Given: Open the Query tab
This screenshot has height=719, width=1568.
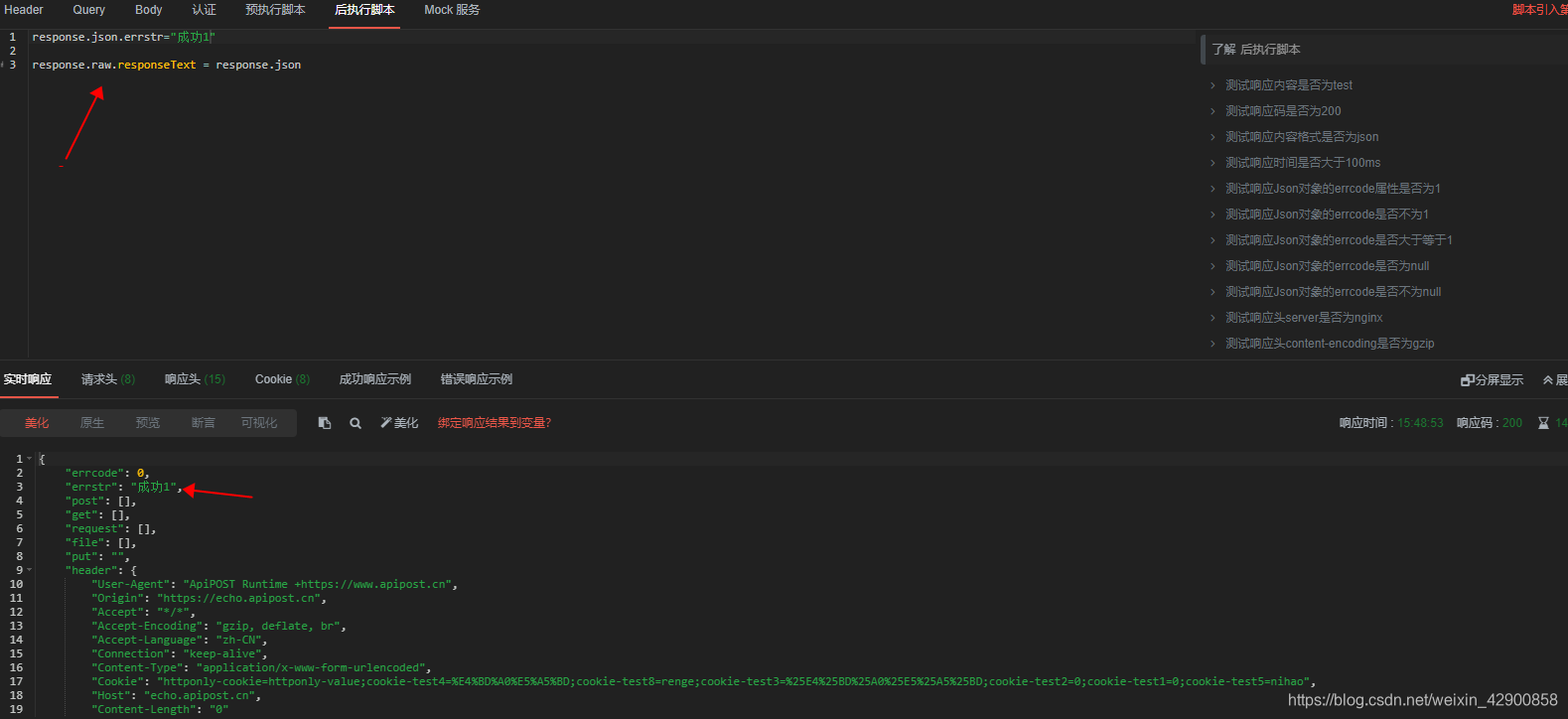Looking at the screenshot, I should coord(88,10).
